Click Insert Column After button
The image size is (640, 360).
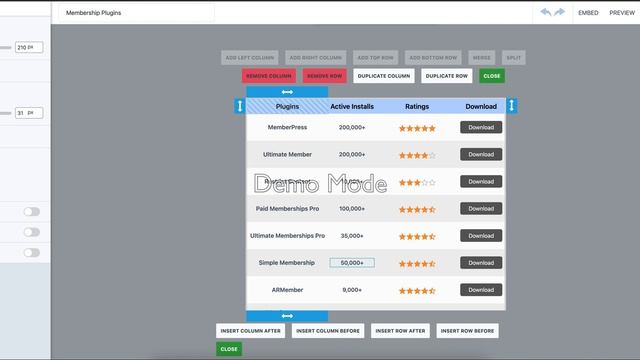click(251, 331)
